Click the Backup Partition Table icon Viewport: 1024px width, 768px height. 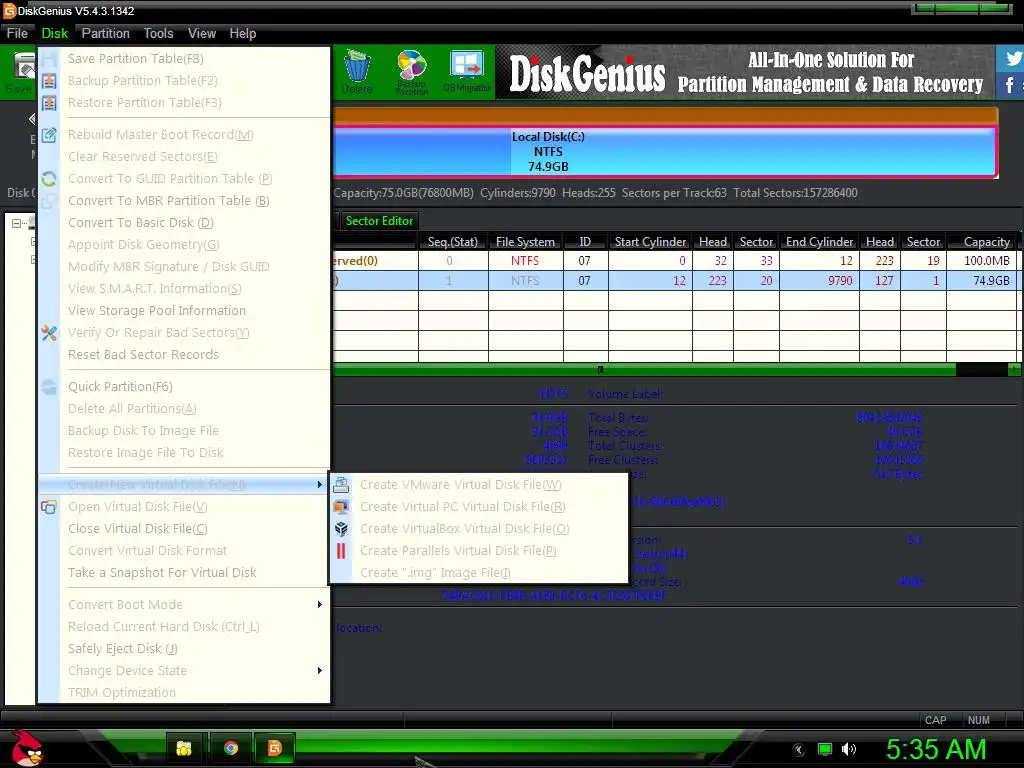[x=49, y=81]
